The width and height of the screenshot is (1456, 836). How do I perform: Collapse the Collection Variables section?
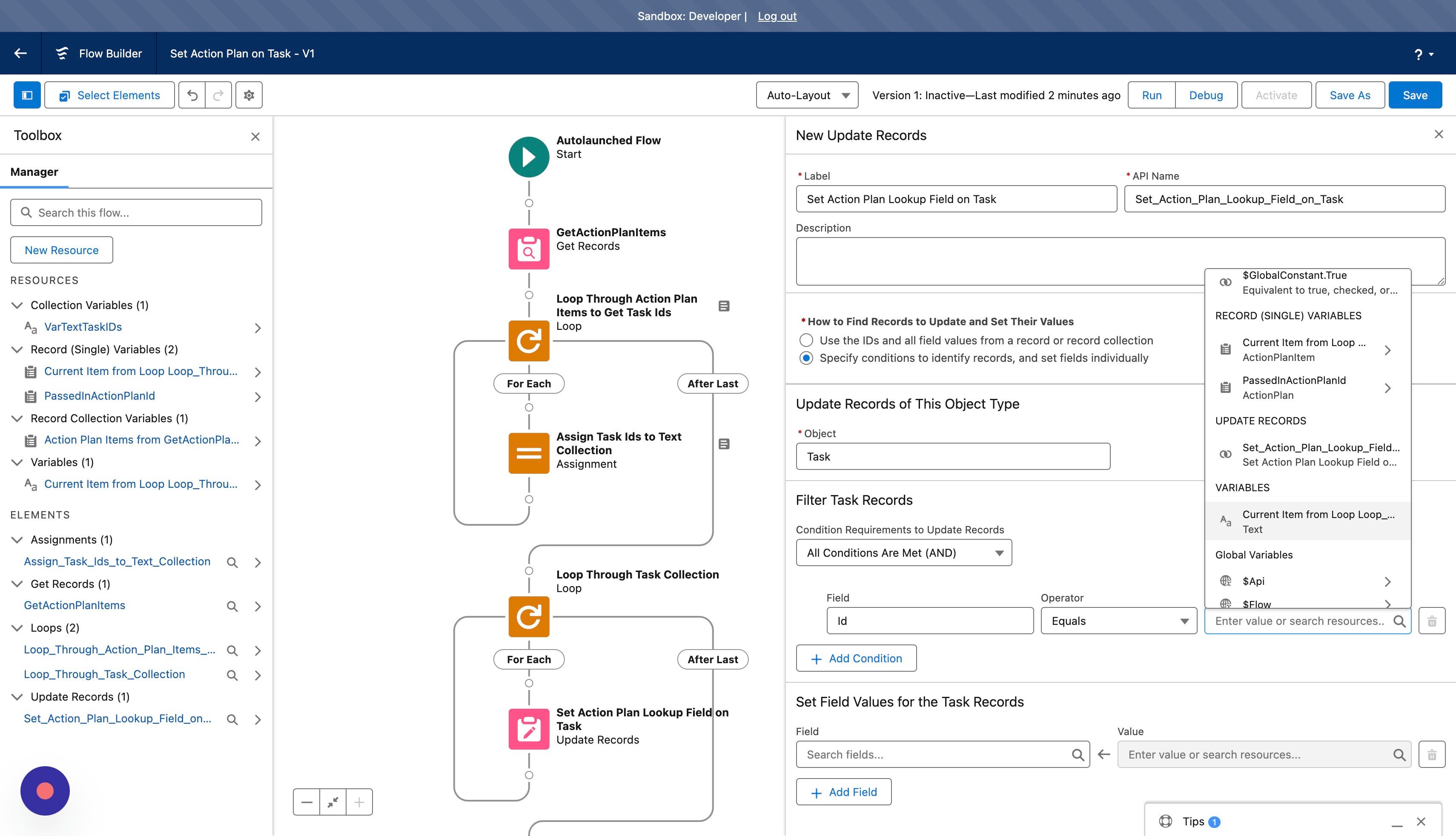point(17,306)
